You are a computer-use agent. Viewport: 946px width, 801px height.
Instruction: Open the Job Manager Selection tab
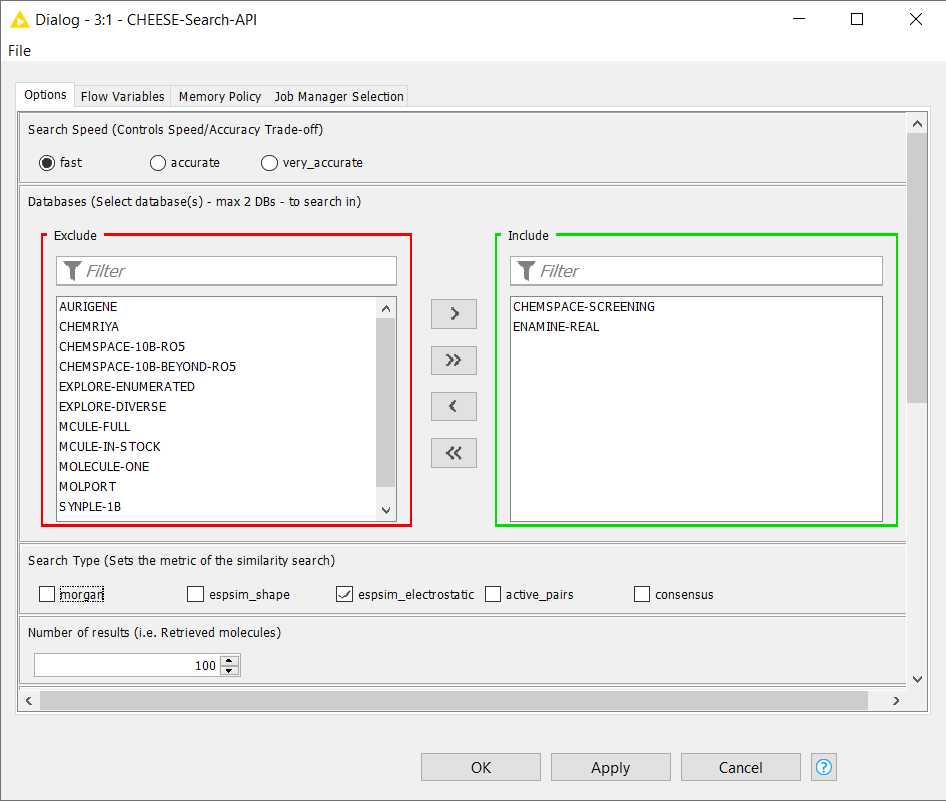pyautogui.click(x=338, y=97)
